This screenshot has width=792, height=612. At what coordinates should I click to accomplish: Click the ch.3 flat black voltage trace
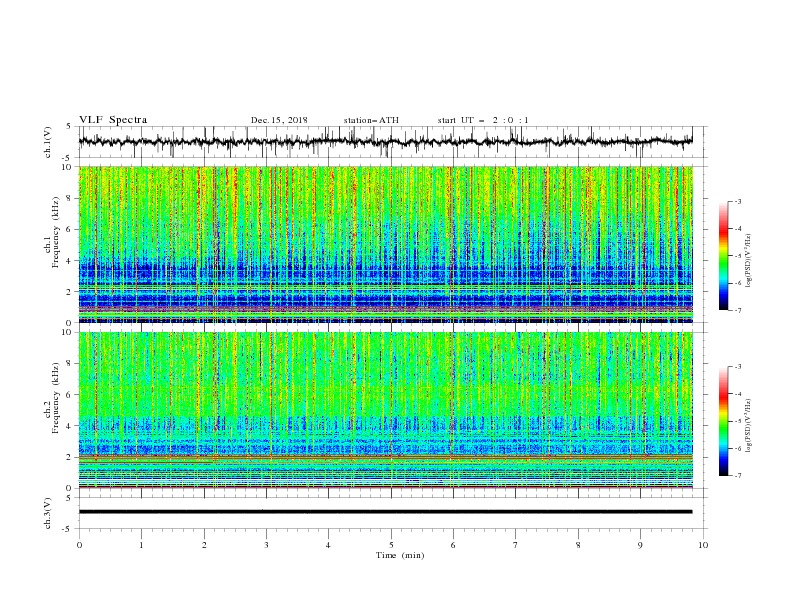point(385,512)
